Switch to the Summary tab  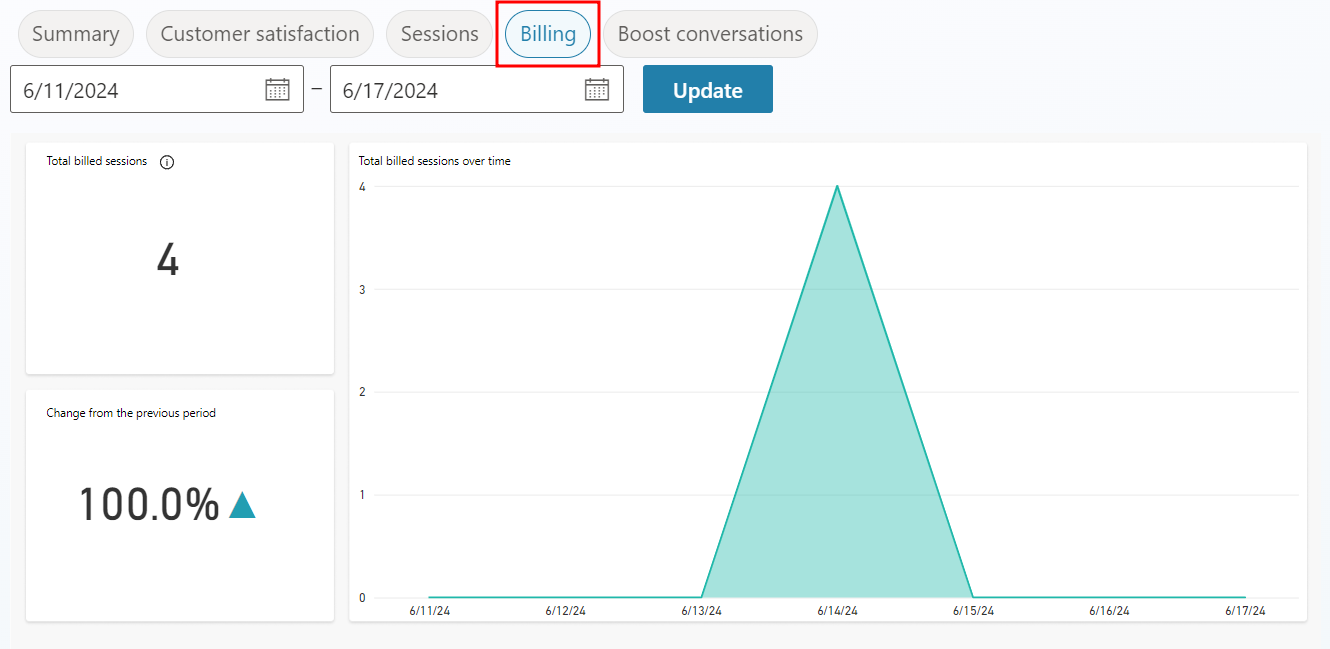(x=75, y=34)
